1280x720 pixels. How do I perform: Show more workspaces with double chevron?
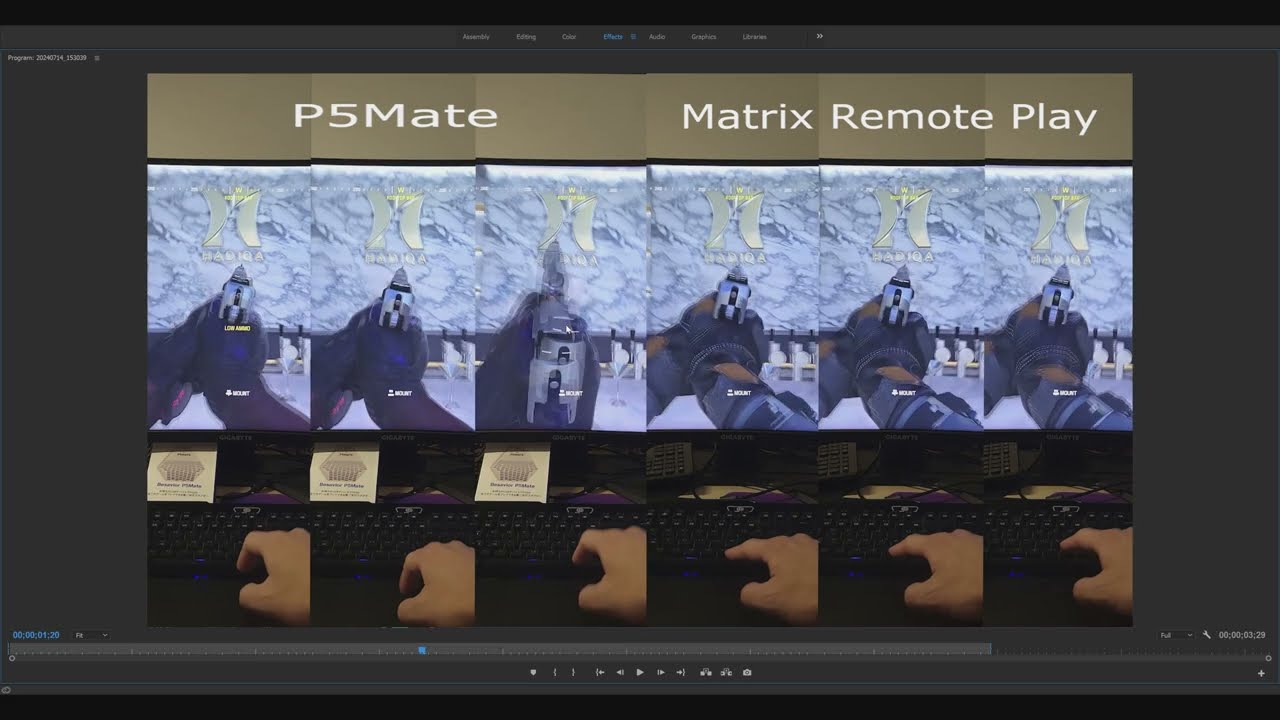tap(820, 36)
